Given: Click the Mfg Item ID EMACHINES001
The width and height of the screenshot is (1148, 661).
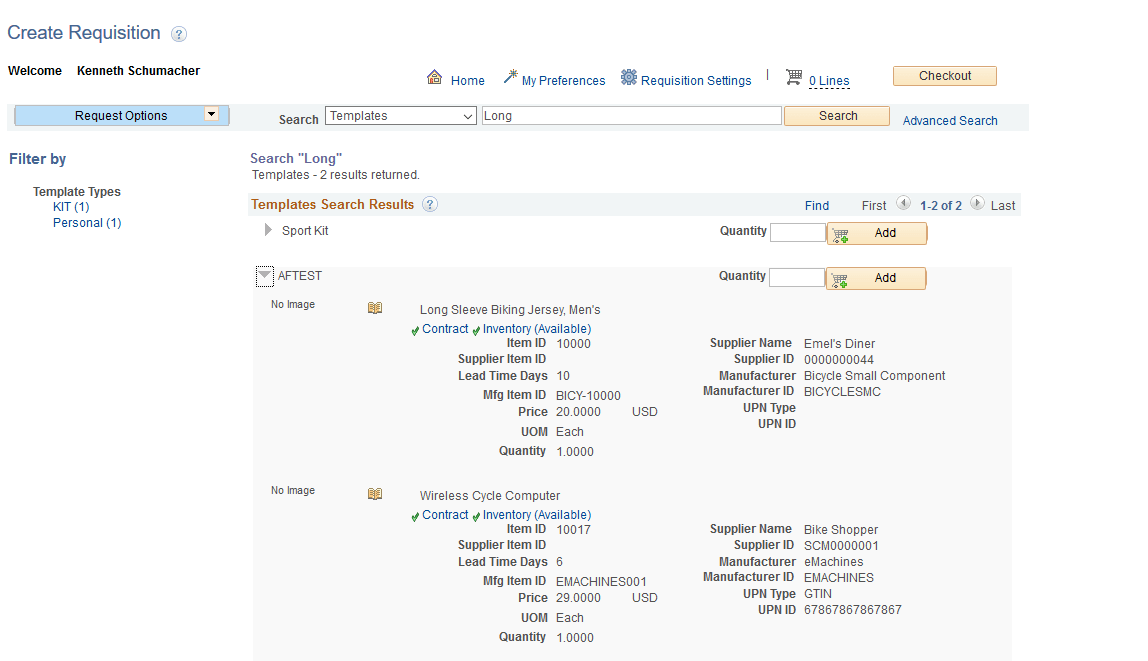Looking at the screenshot, I should (601, 581).
